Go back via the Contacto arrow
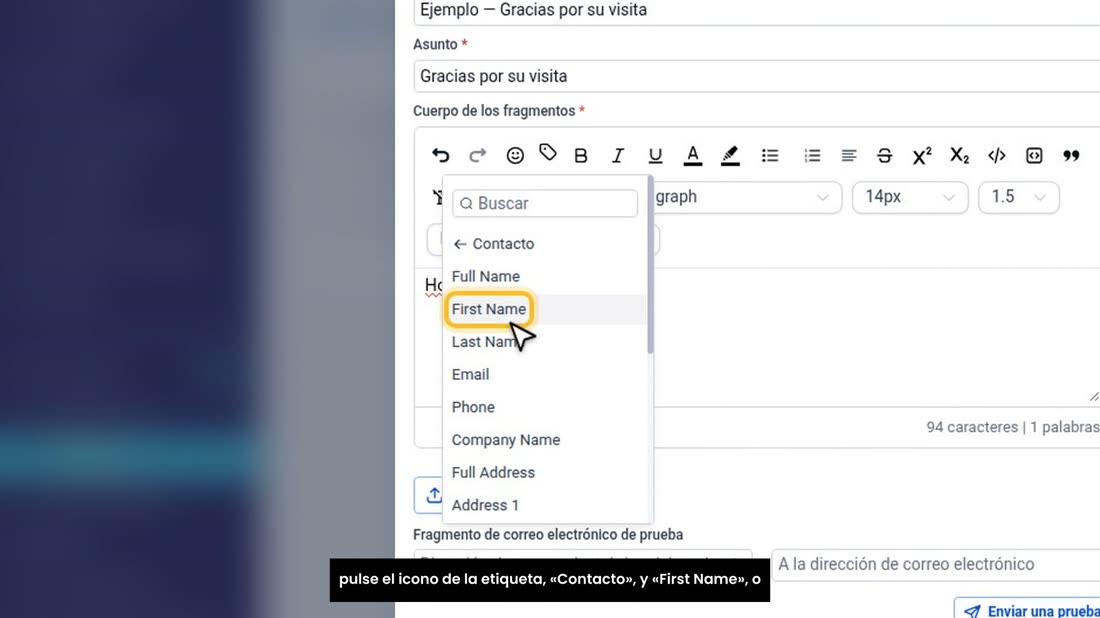 coord(460,244)
